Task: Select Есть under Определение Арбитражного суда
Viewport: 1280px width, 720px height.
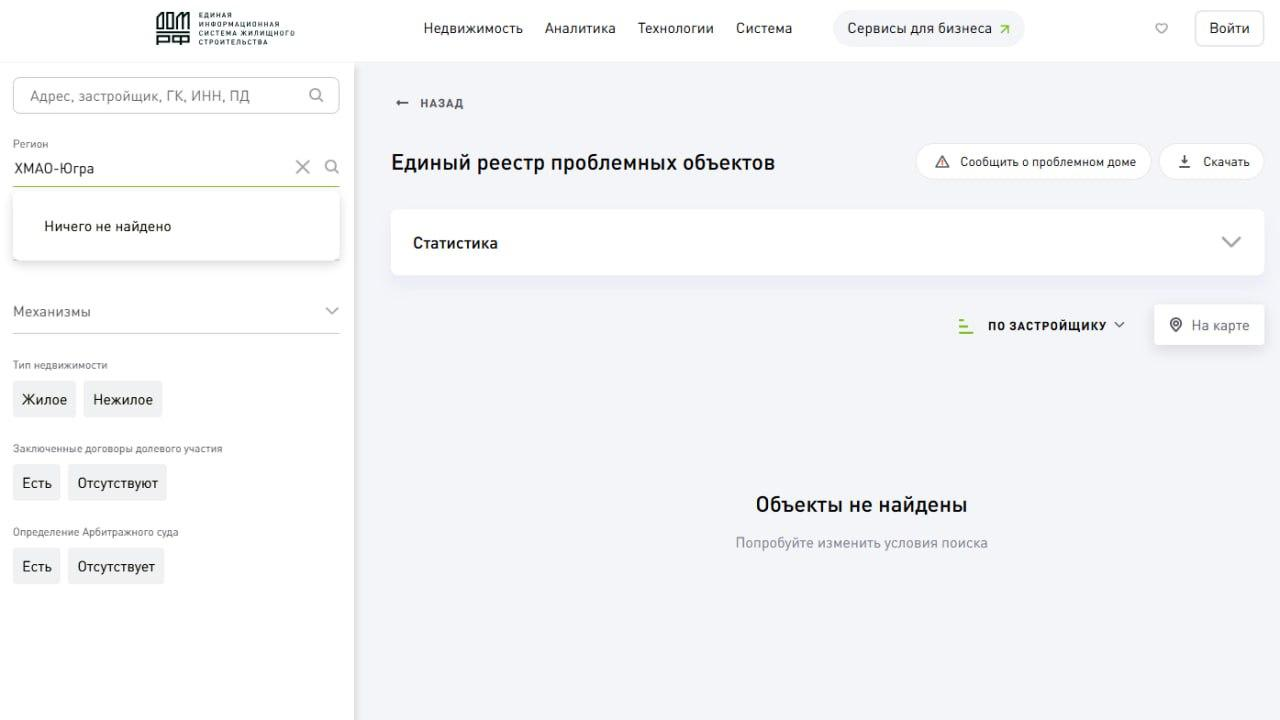Action: [37, 566]
